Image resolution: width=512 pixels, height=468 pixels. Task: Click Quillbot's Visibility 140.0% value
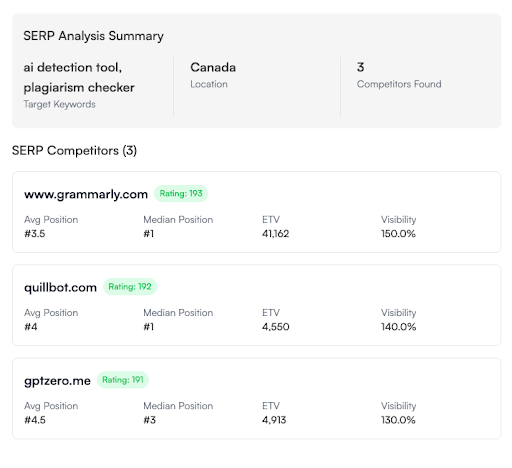tap(399, 327)
